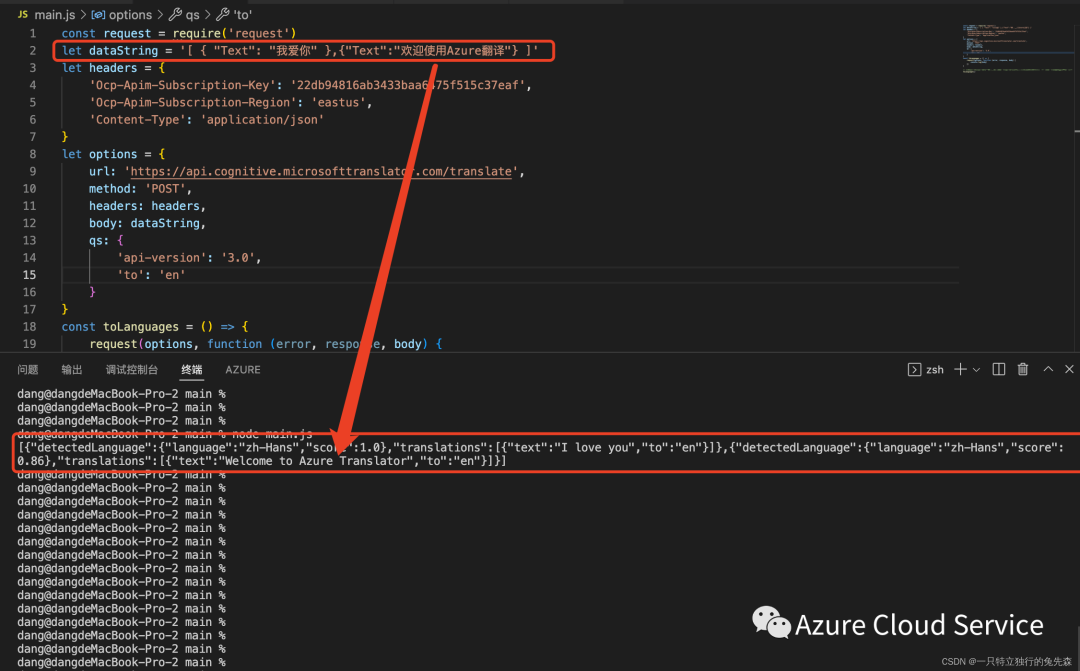Click the 'api-version' key
Screen dimensions: 1080x671
pos(162,258)
